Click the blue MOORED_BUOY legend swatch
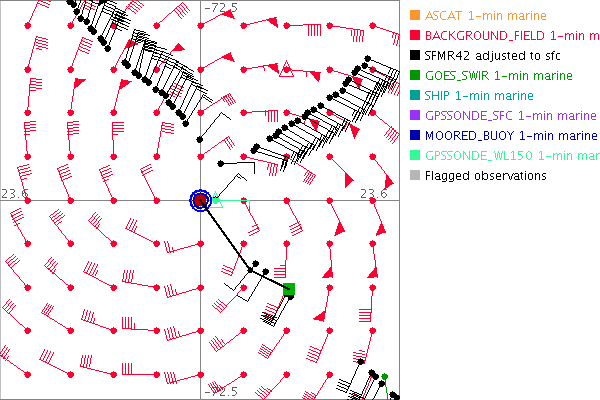600x400 pixels. pos(413,136)
